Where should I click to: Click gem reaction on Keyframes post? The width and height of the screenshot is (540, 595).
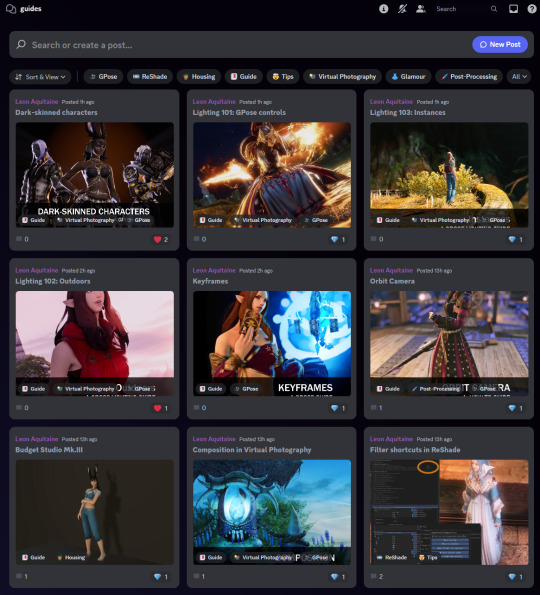click(x=338, y=408)
